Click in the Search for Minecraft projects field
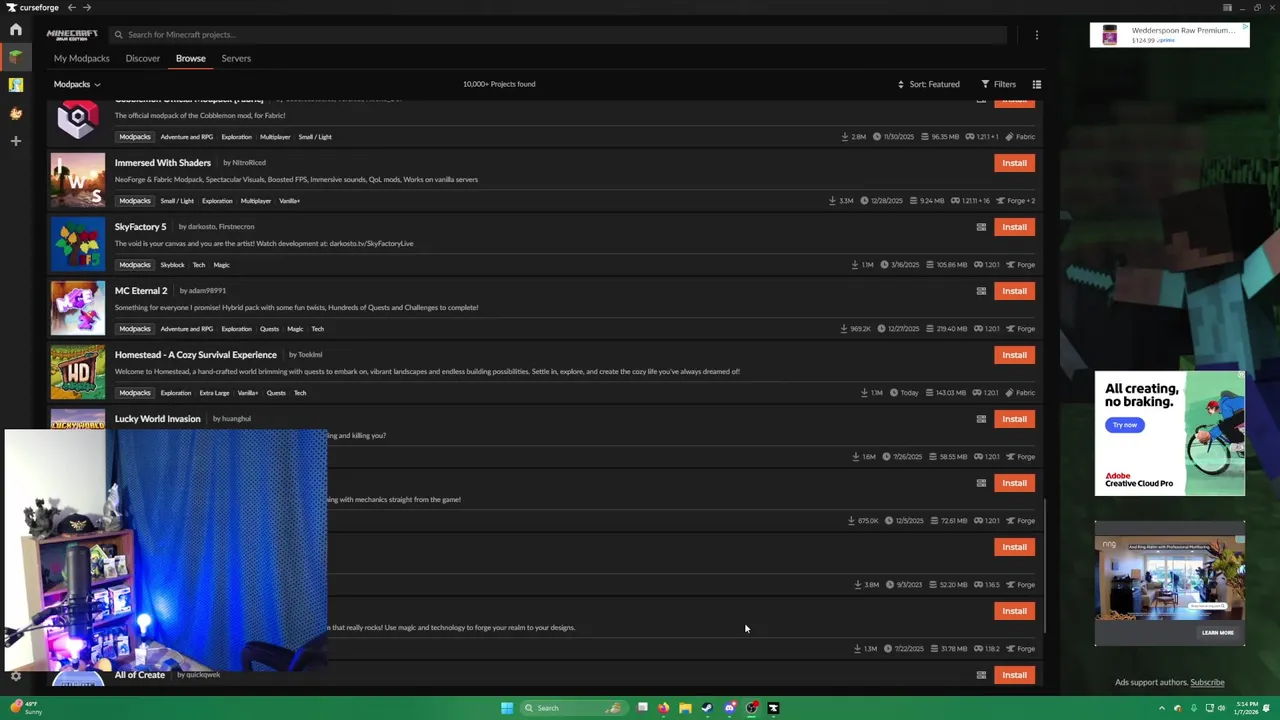The height and width of the screenshot is (720, 1280). click(x=558, y=35)
